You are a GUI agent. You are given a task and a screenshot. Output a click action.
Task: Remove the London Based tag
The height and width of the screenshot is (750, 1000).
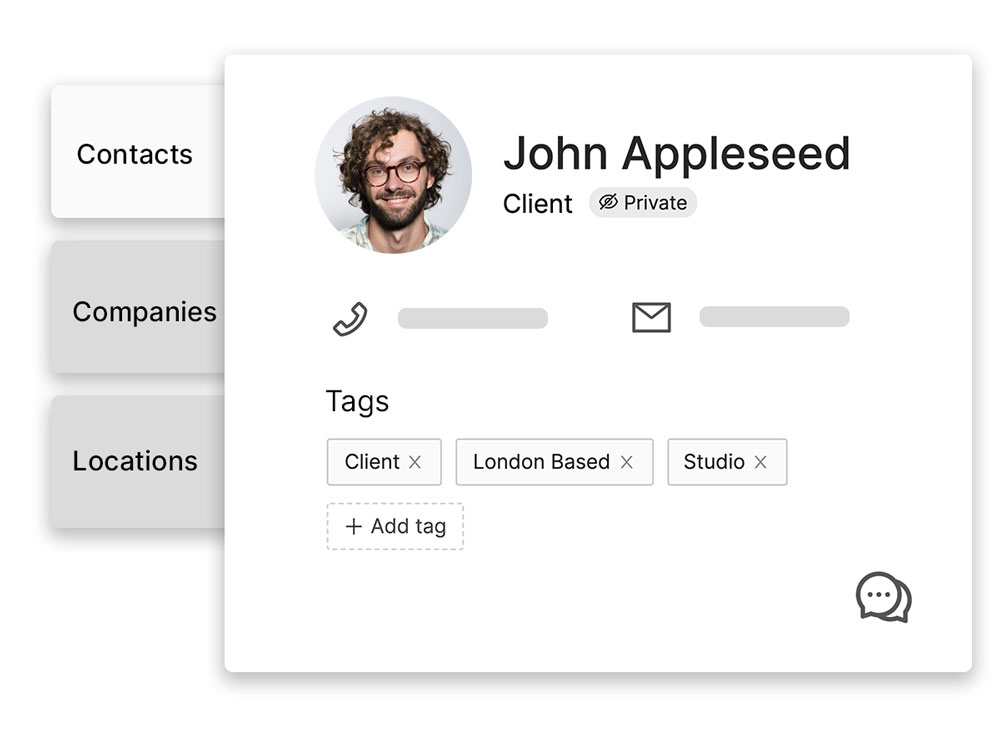626,462
